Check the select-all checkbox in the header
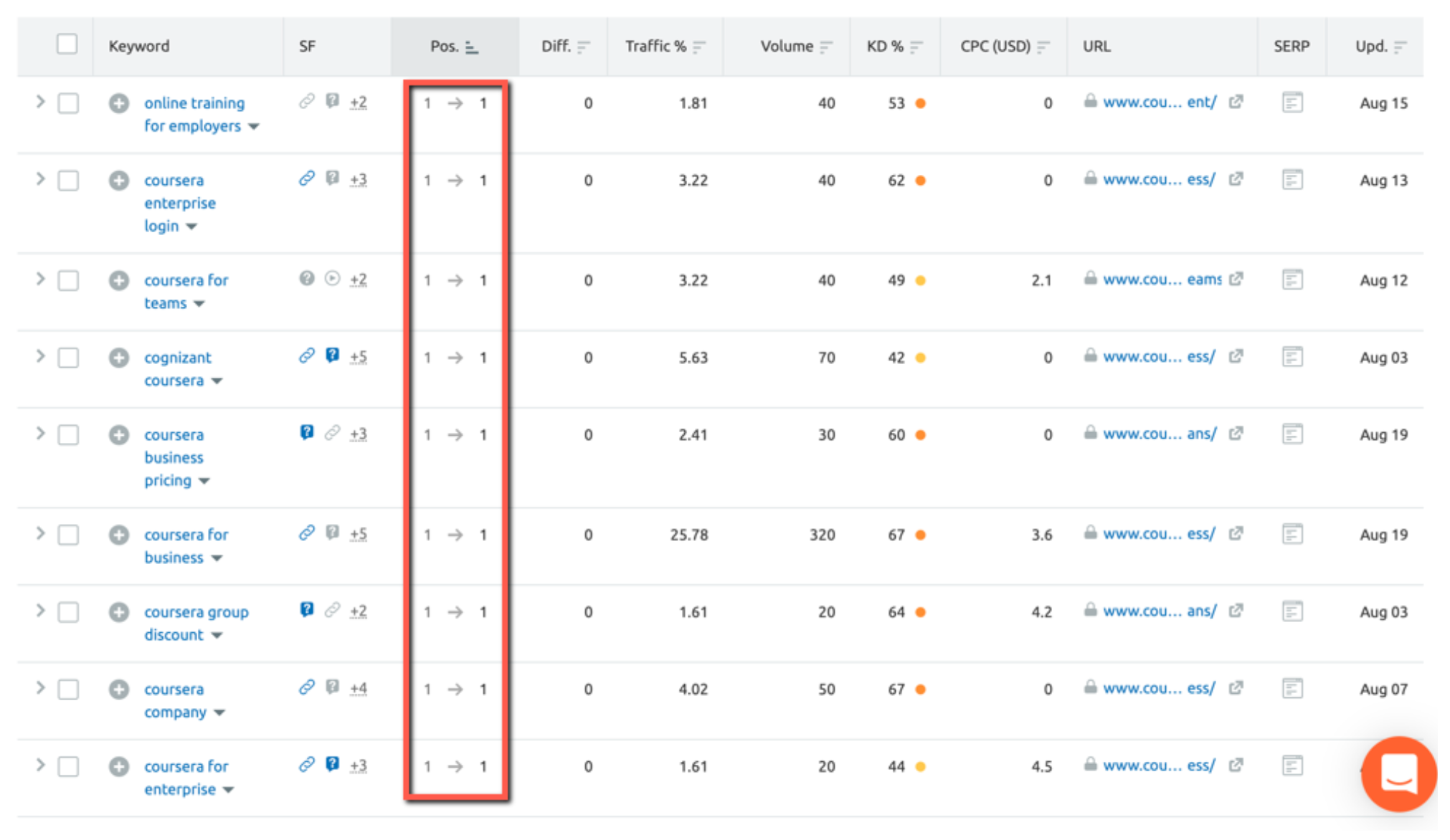 pyautogui.click(x=67, y=44)
